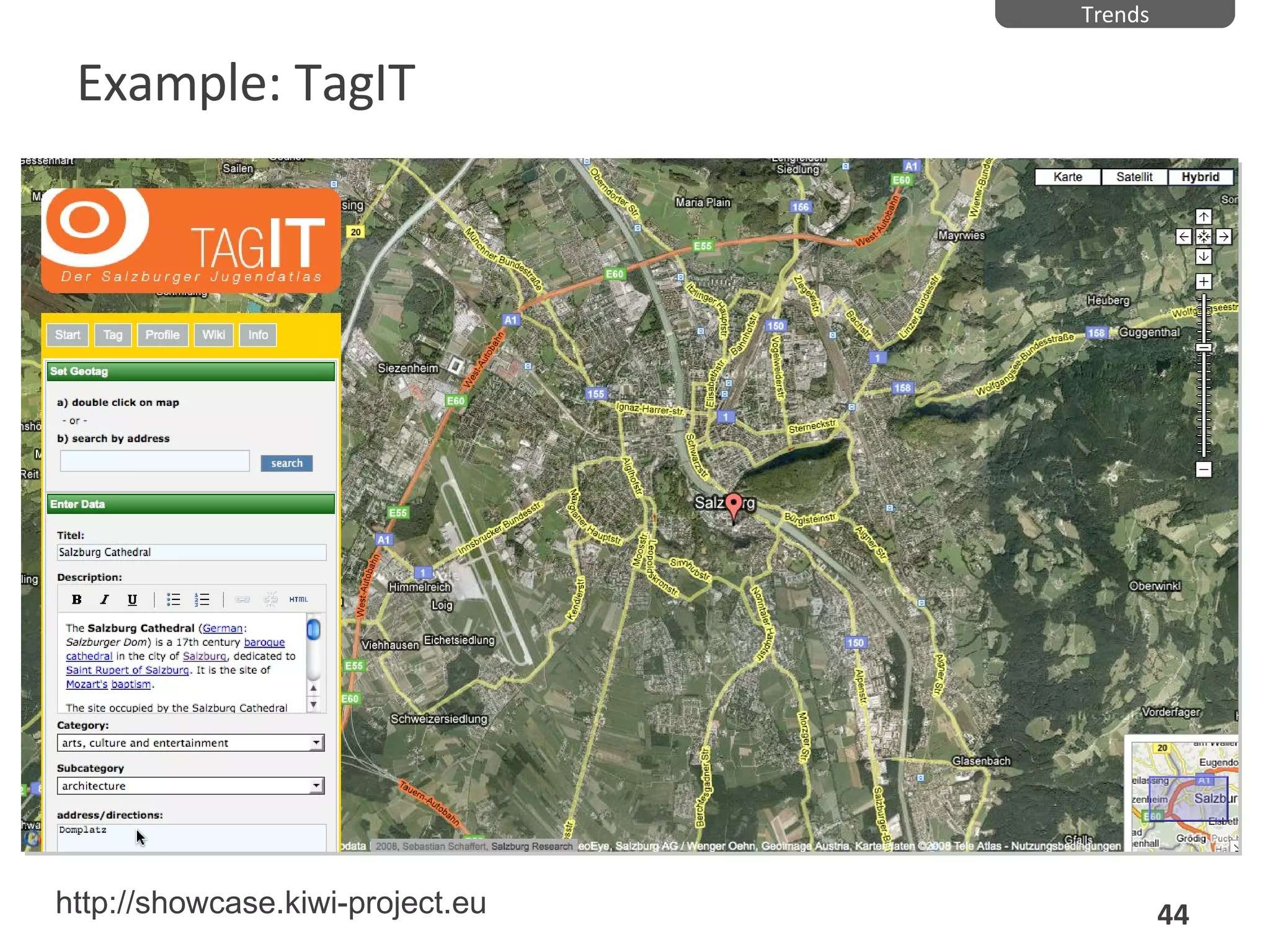Switch map to Satellit view
The height and width of the screenshot is (952, 1270).
(1134, 177)
